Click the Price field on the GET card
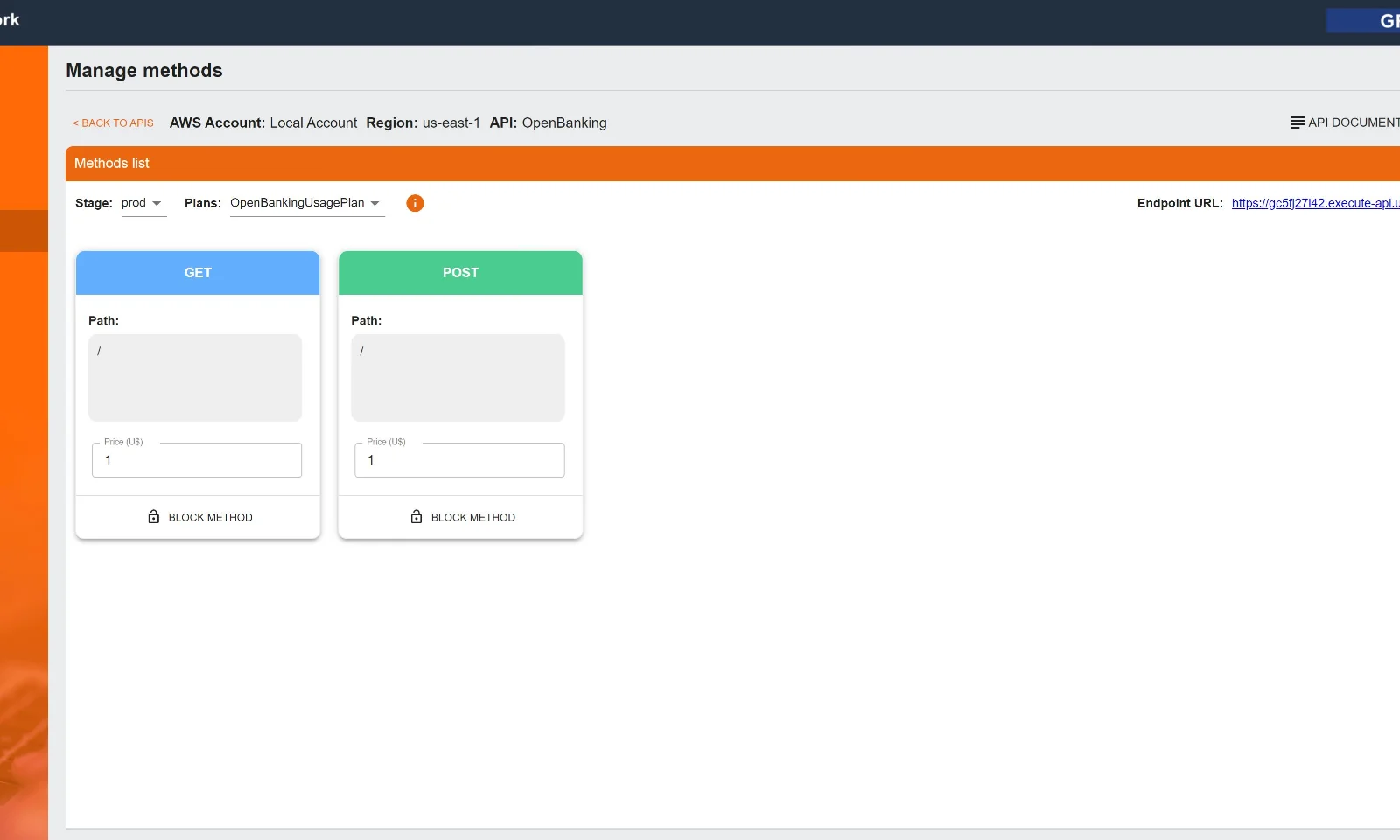This screenshot has height=840, width=1400. coord(196,459)
